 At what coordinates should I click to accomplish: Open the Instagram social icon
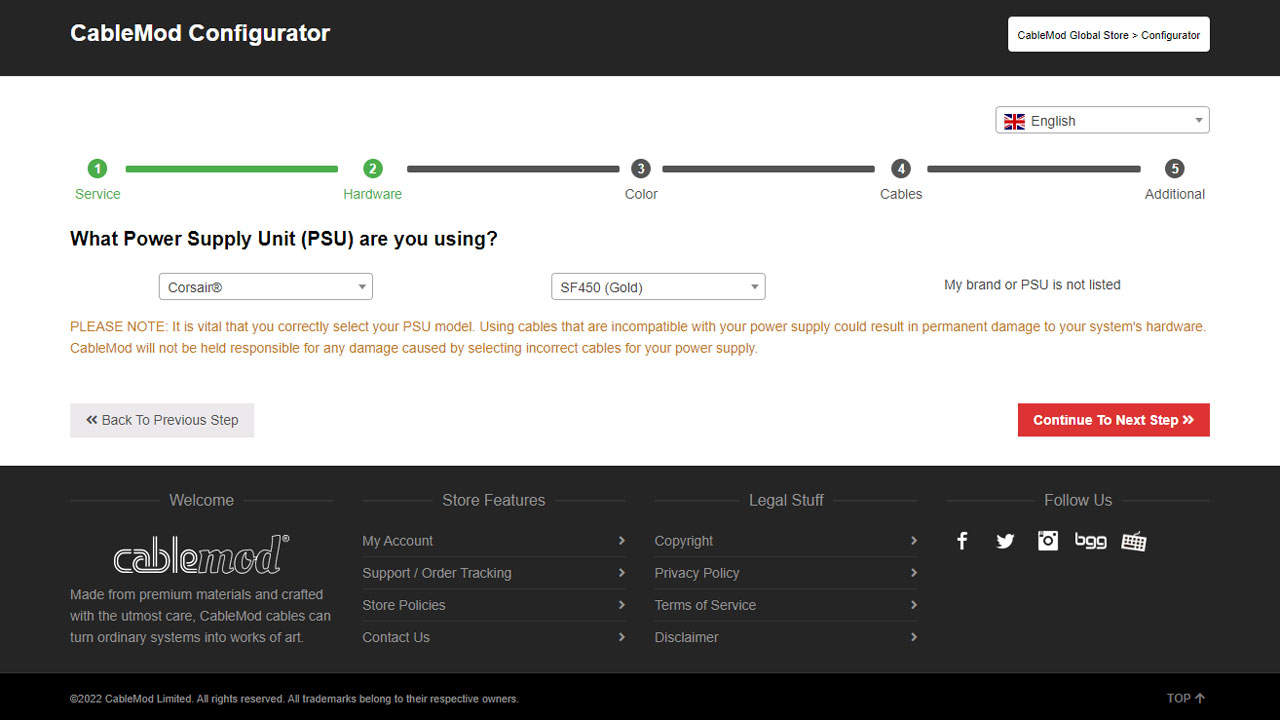coord(1048,541)
